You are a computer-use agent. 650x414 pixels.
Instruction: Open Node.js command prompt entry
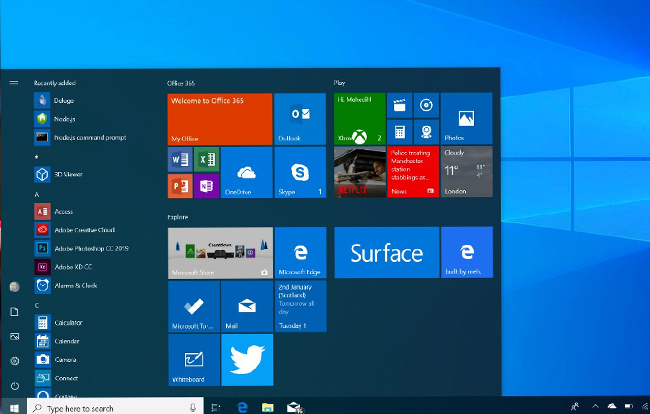coord(80,138)
